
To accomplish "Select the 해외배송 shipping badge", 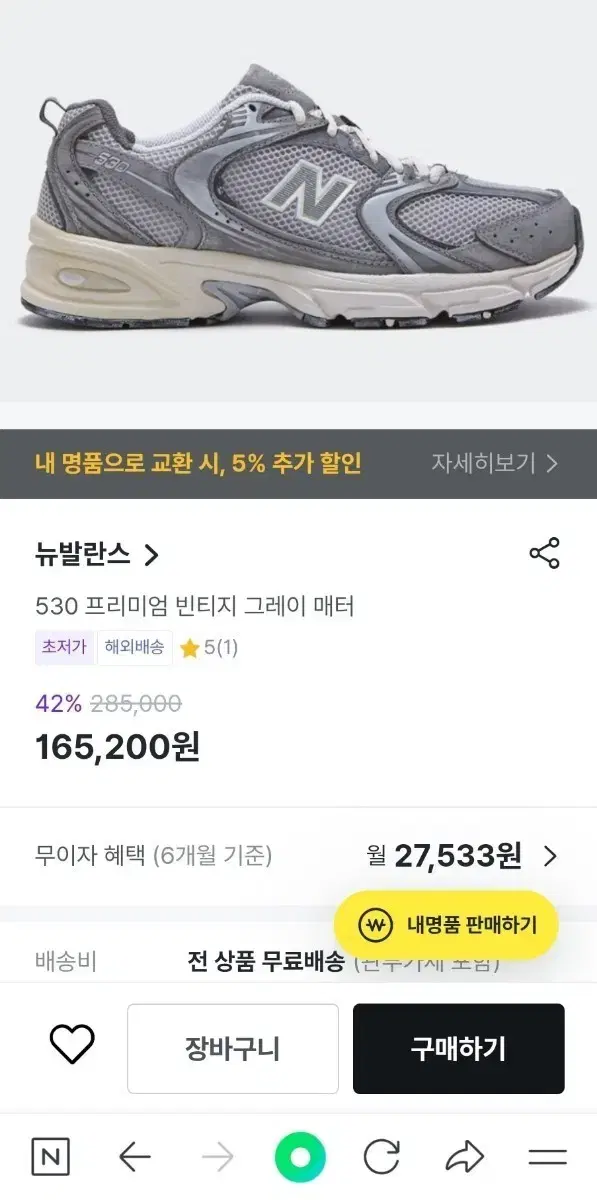I will [133, 648].
